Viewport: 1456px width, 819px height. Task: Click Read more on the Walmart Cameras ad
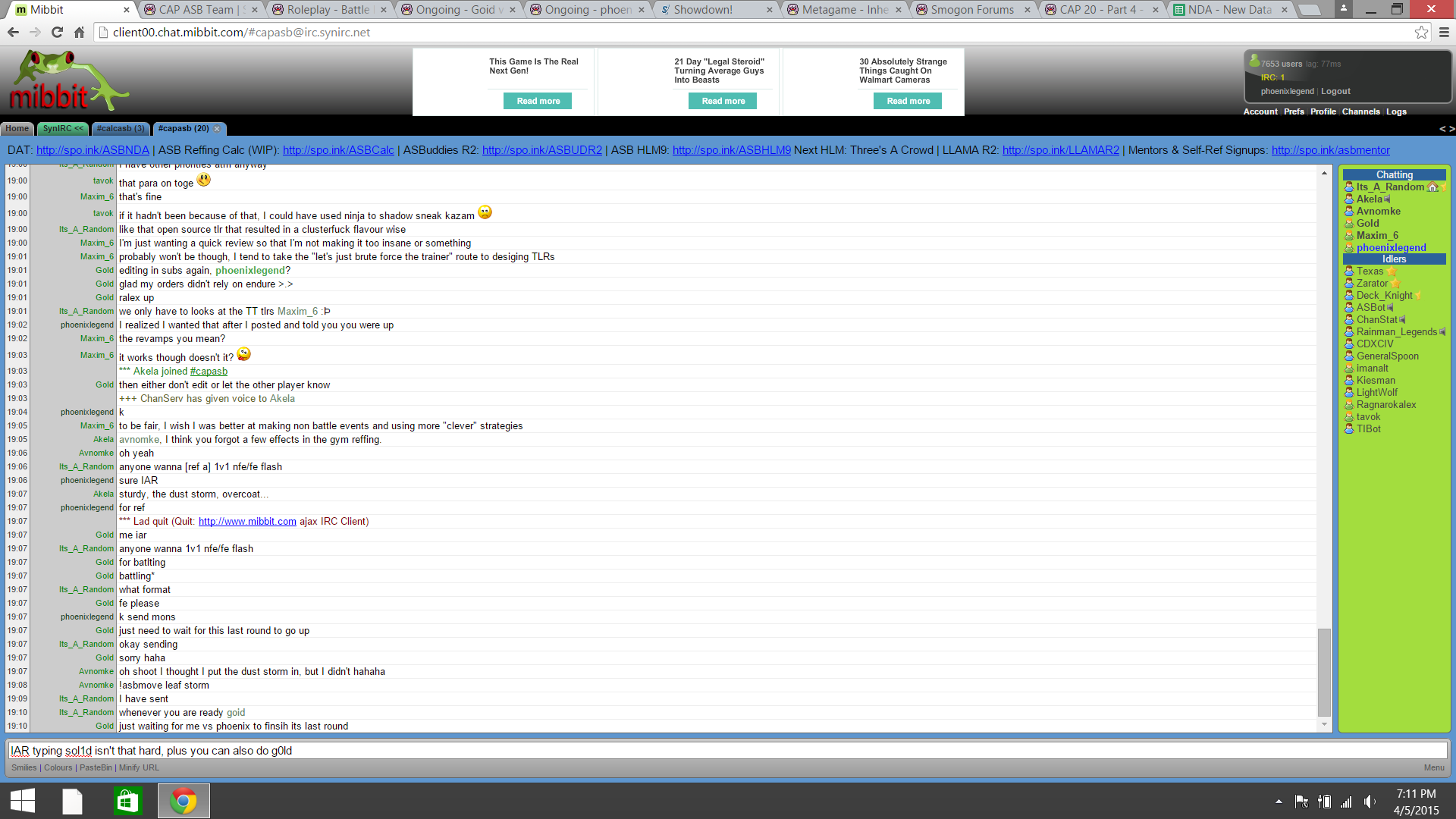(908, 101)
